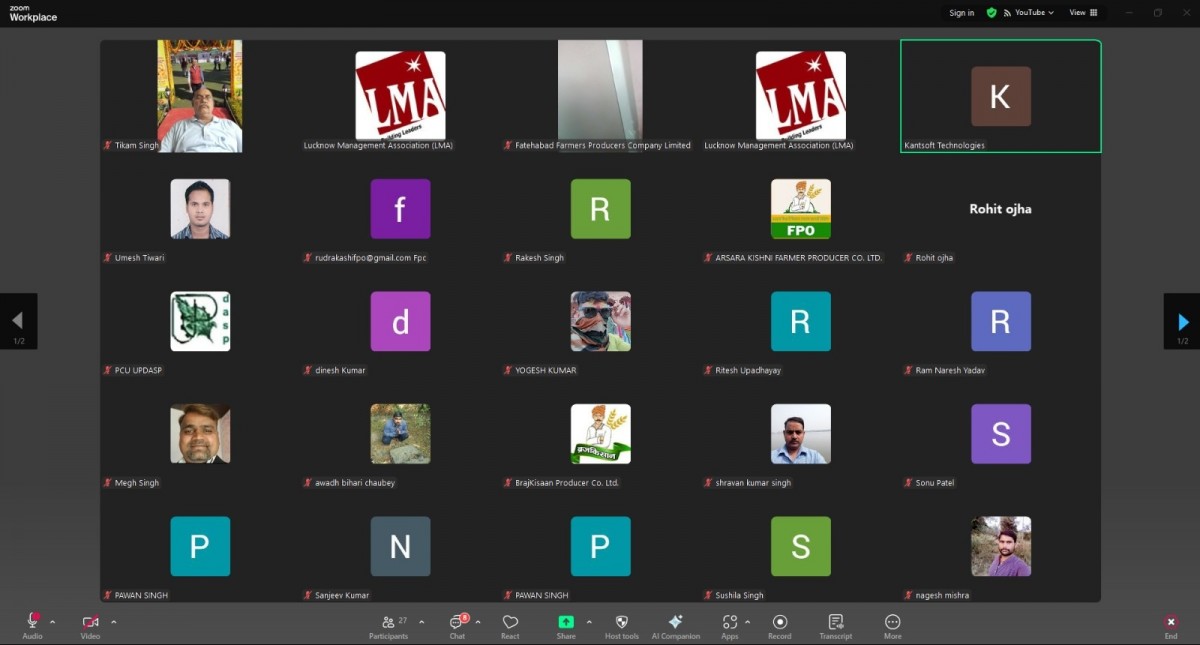
Task: Click the Sign in link
Action: [961, 13]
